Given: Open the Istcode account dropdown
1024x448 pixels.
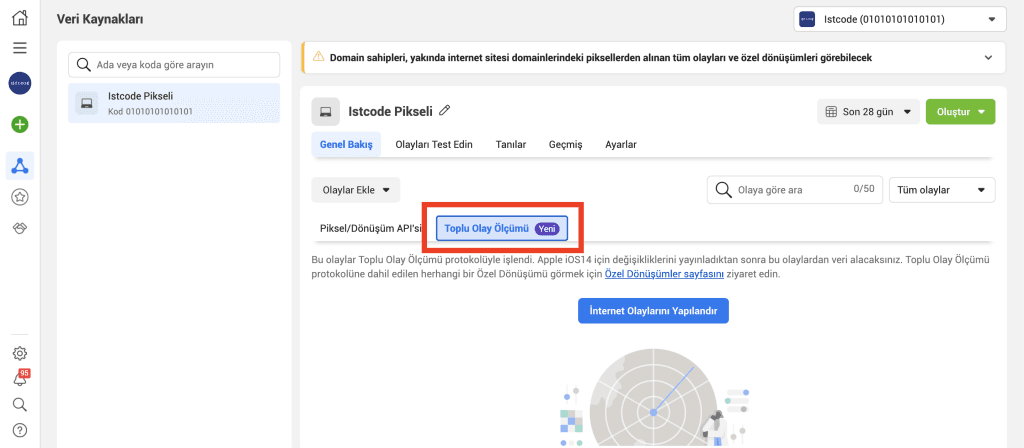Looking at the screenshot, I should pyautogui.click(x=900, y=18).
